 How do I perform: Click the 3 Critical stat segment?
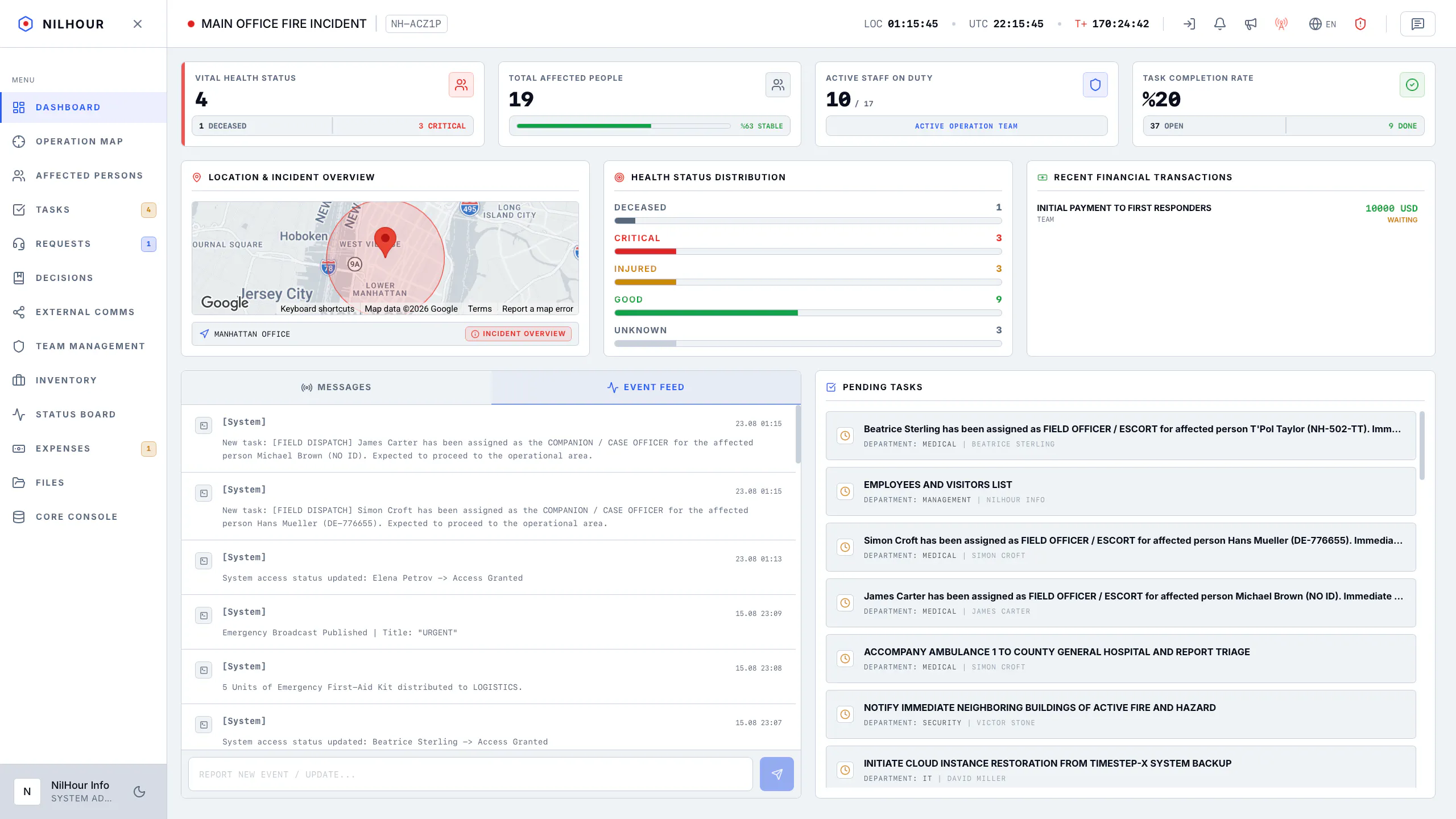point(403,126)
